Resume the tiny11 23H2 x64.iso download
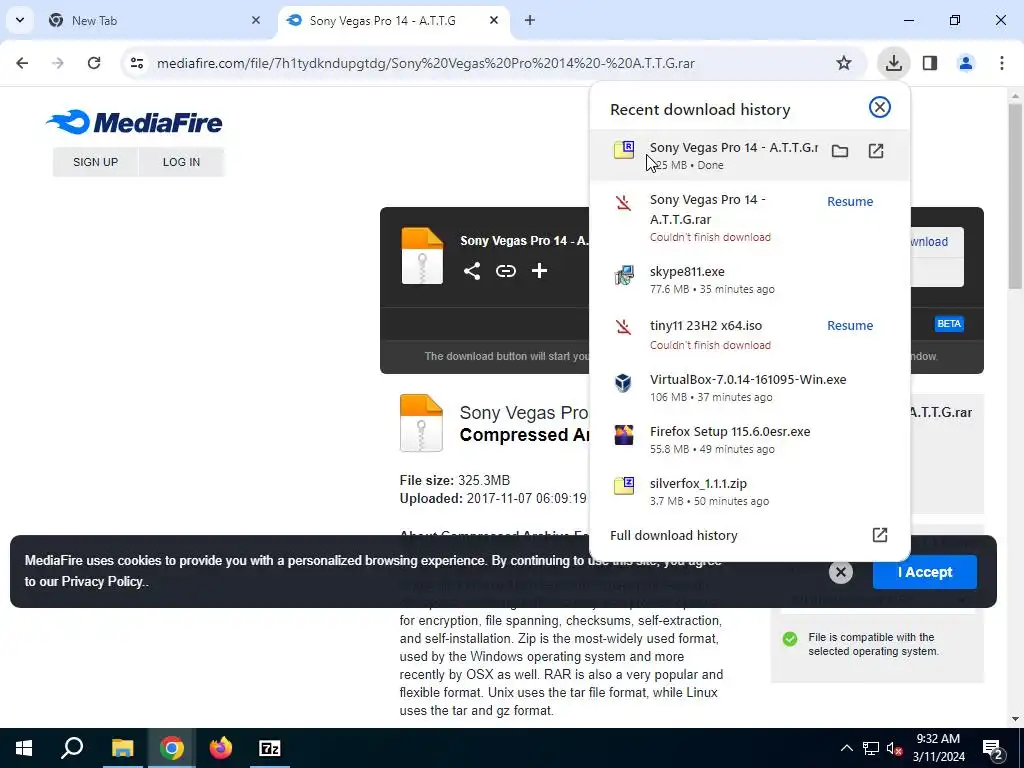 (850, 326)
